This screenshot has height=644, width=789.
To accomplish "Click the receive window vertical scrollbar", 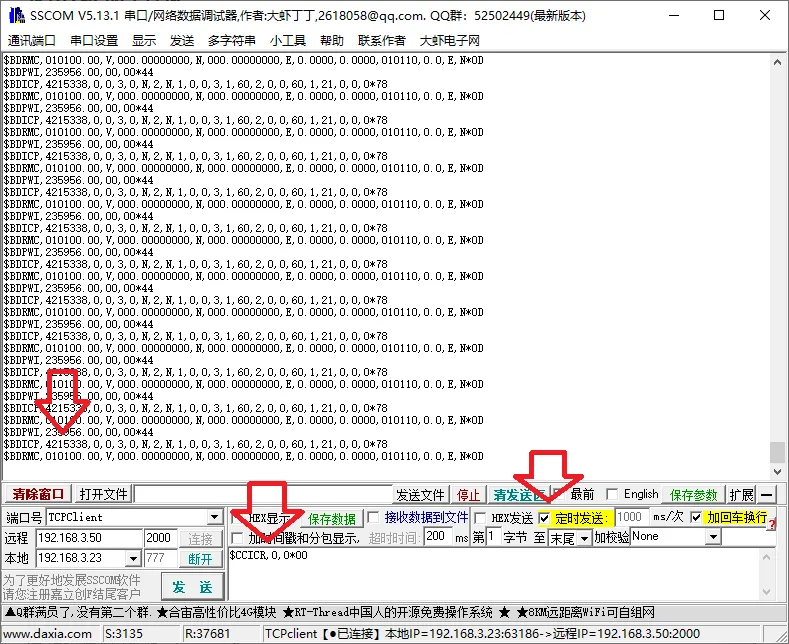I will 777,250.
